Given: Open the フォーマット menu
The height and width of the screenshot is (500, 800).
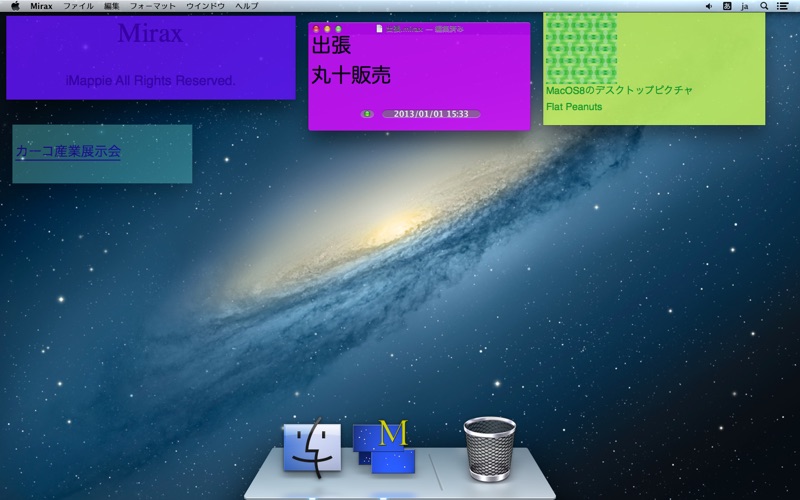Looking at the screenshot, I should point(153,6).
